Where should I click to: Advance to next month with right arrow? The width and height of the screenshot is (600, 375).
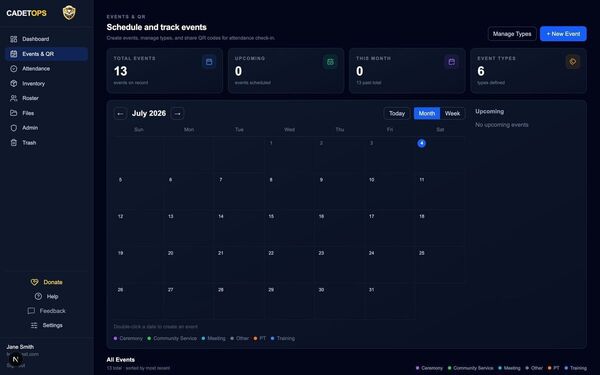coord(178,114)
